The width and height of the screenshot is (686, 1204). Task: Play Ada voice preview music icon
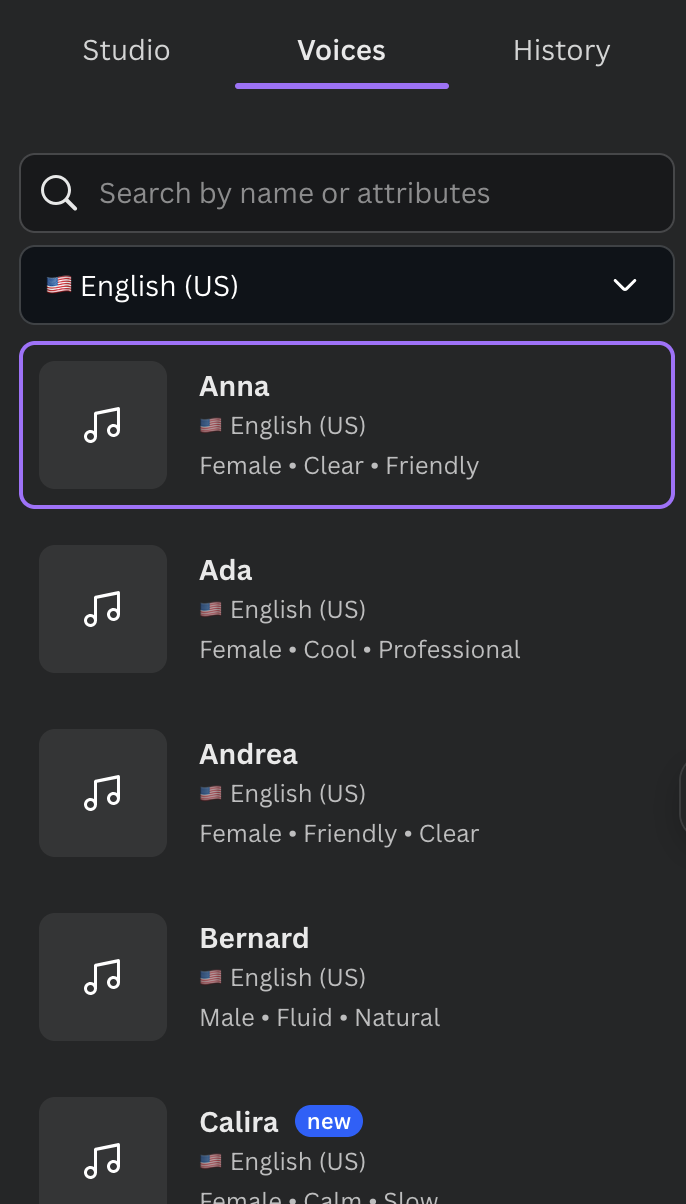click(102, 609)
